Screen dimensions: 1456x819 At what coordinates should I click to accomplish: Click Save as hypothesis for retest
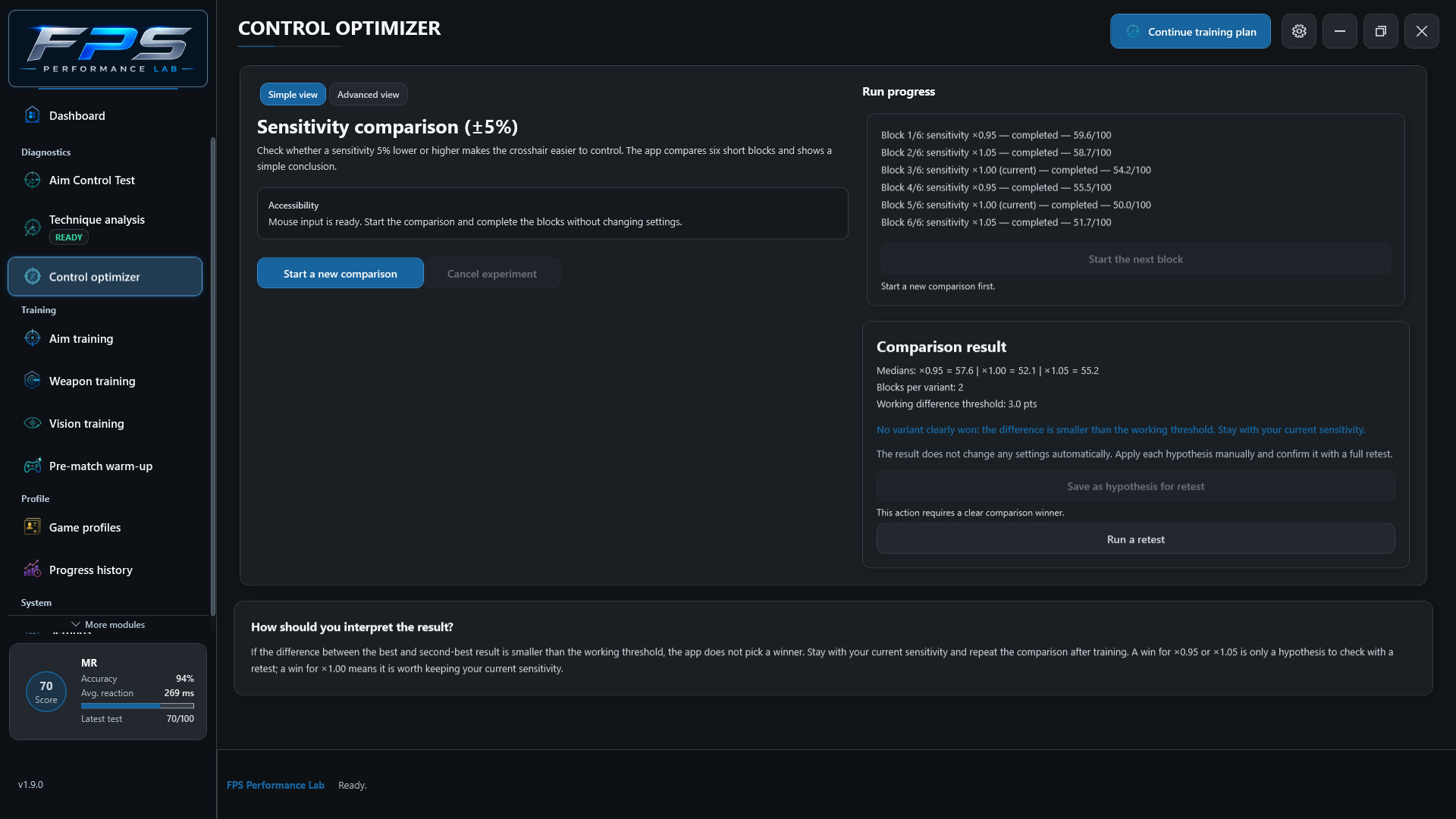point(1135,486)
